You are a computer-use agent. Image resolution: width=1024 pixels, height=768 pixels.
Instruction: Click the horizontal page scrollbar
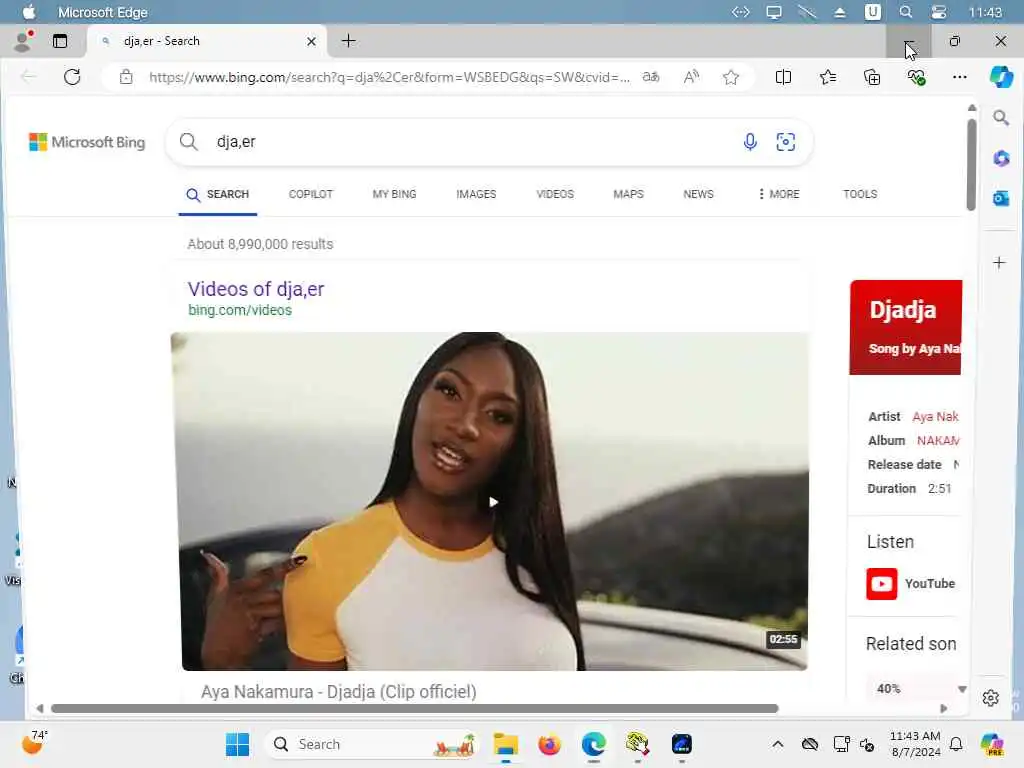tap(415, 709)
